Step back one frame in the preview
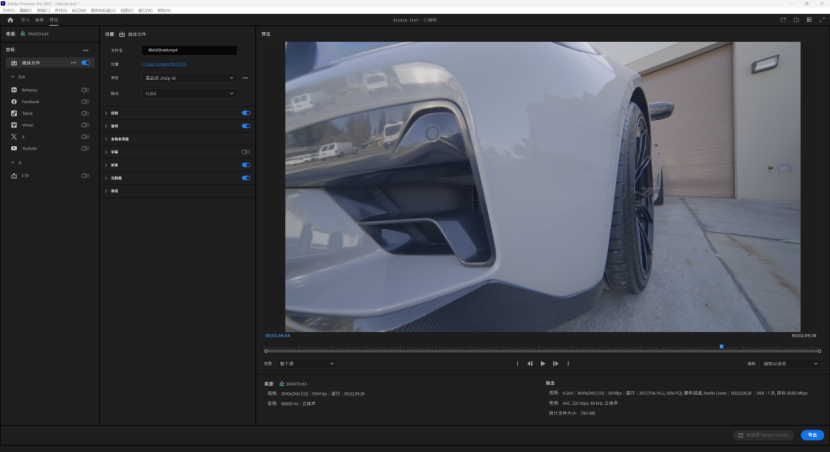 [x=530, y=363]
